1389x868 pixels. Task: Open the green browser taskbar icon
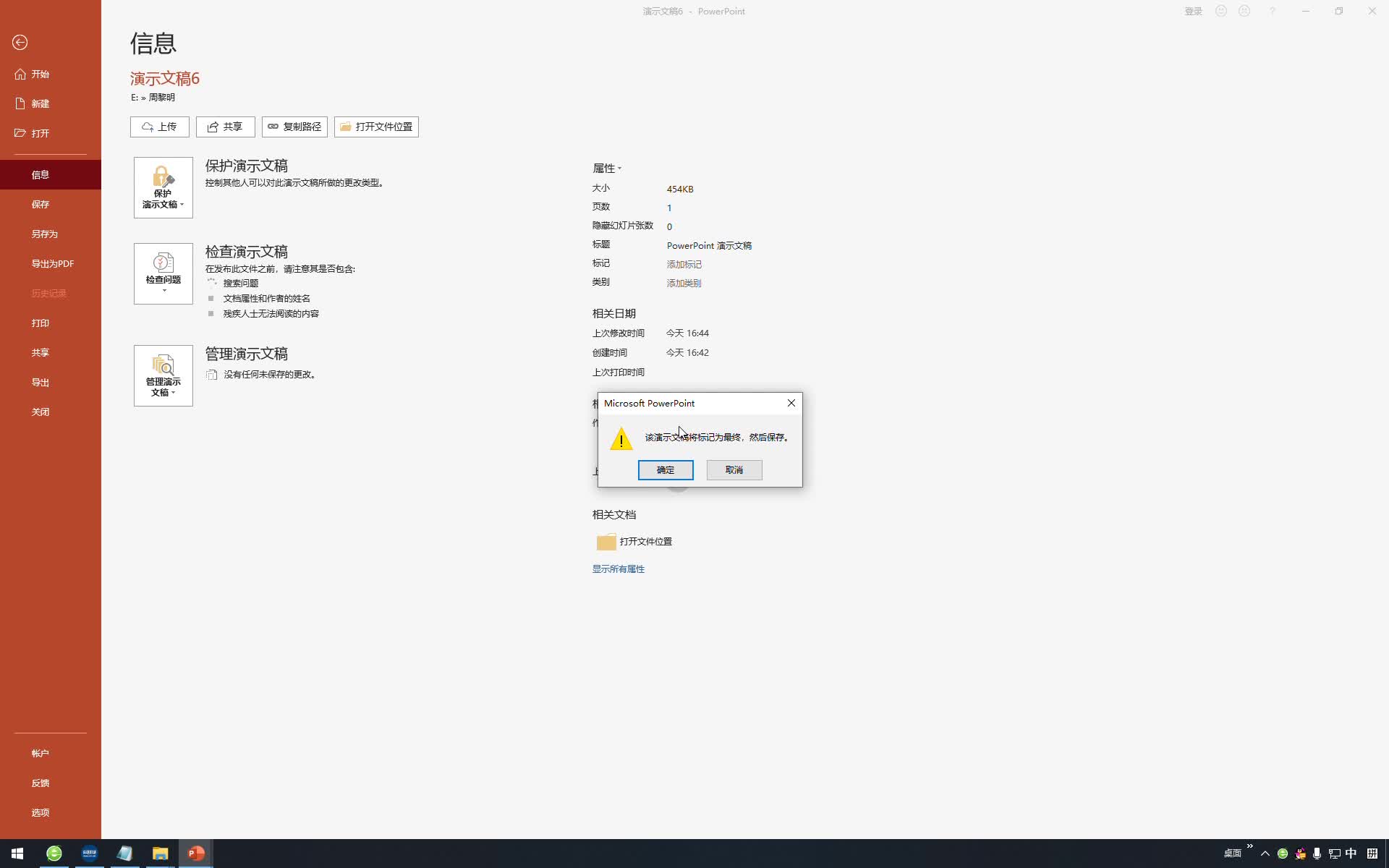[x=54, y=854]
